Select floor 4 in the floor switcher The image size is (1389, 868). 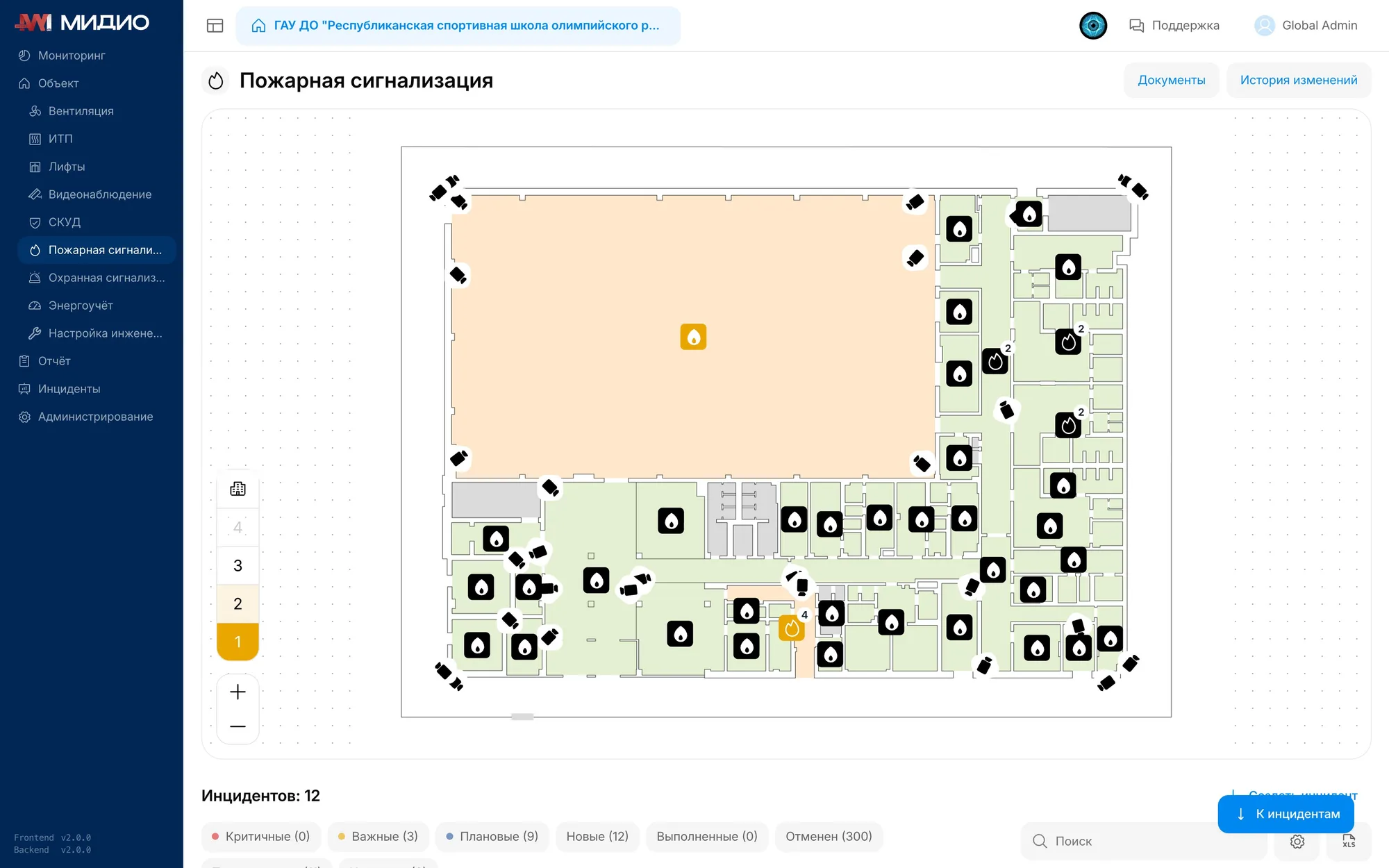pyautogui.click(x=238, y=527)
